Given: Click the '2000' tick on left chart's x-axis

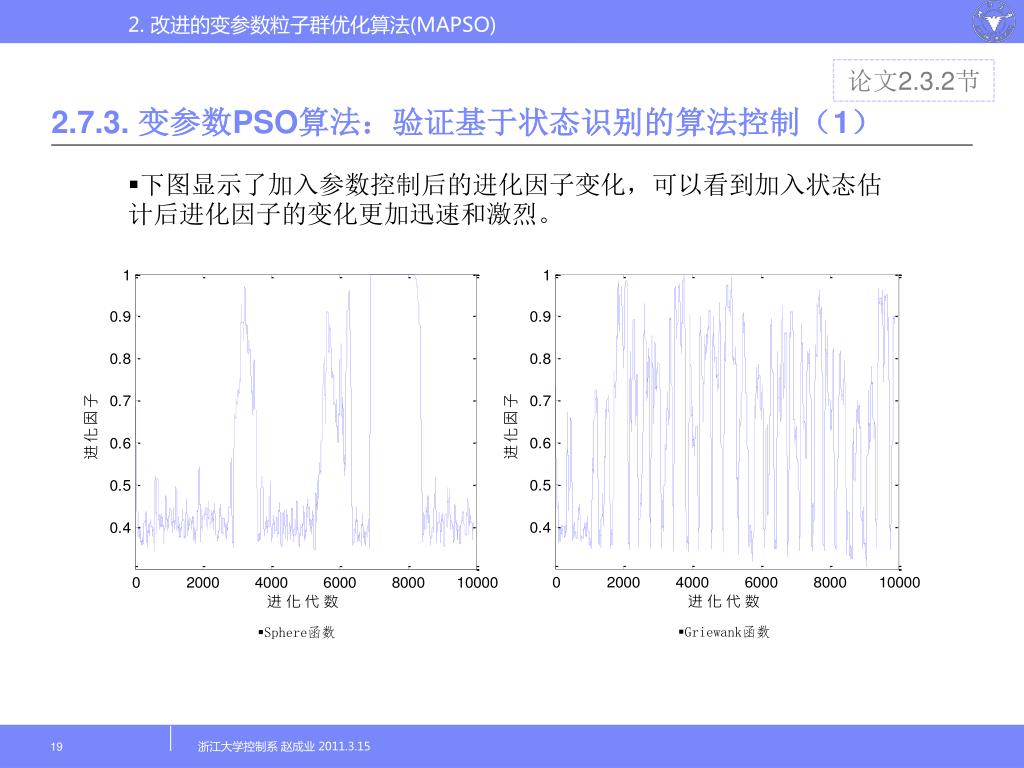Looking at the screenshot, I should (x=203, y=583).
